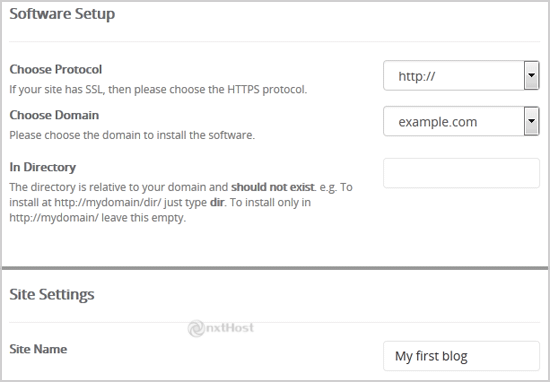Click the Site Name label
Viewport: 550px width, 382px height.
[38, 349]
